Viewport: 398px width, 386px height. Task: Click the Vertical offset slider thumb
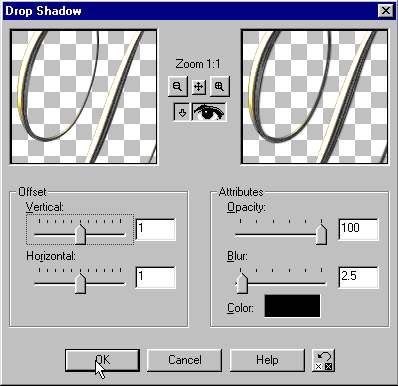(x=80, y=234)
